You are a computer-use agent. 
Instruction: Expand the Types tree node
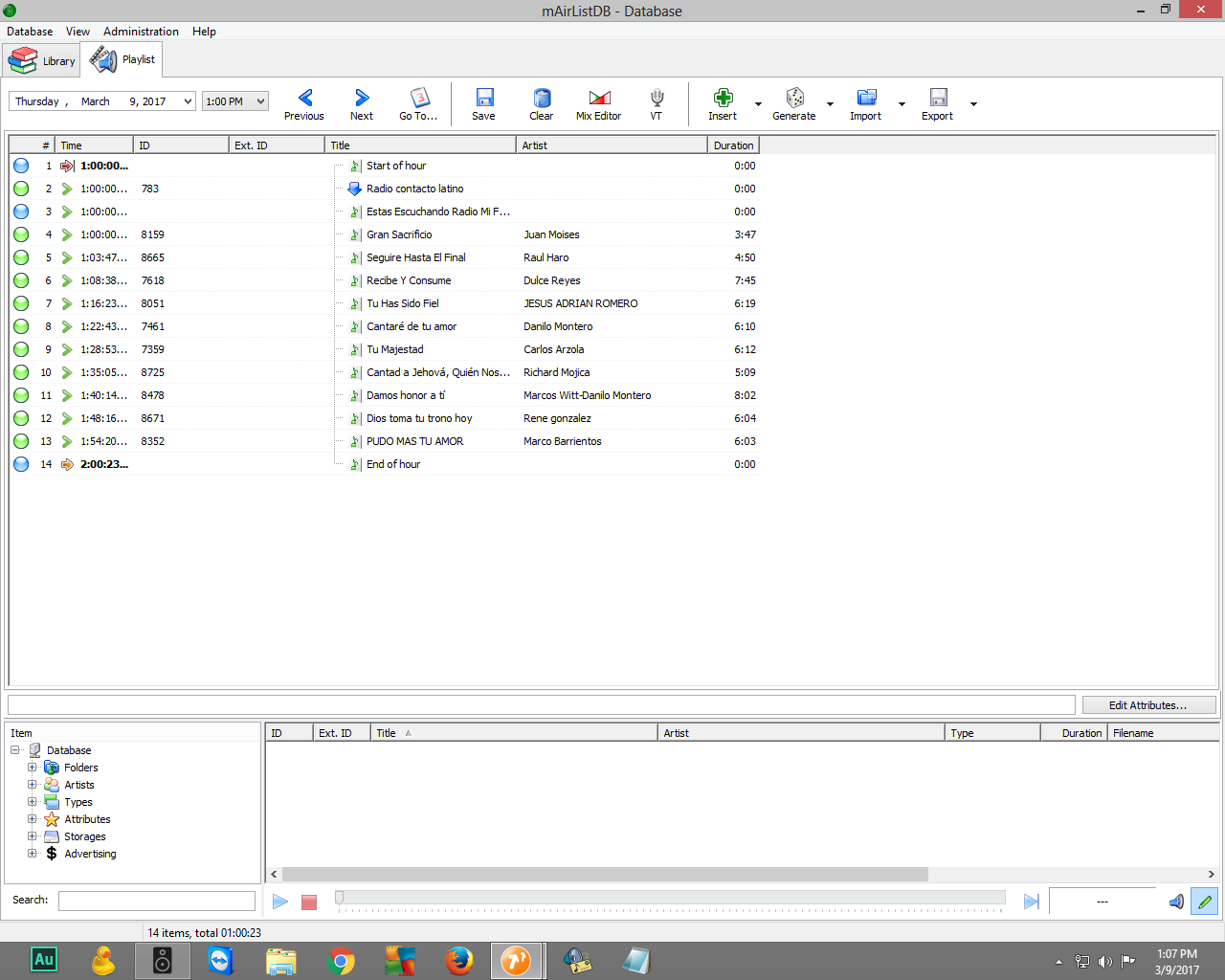pyautogui.click(x=33, y=802)
